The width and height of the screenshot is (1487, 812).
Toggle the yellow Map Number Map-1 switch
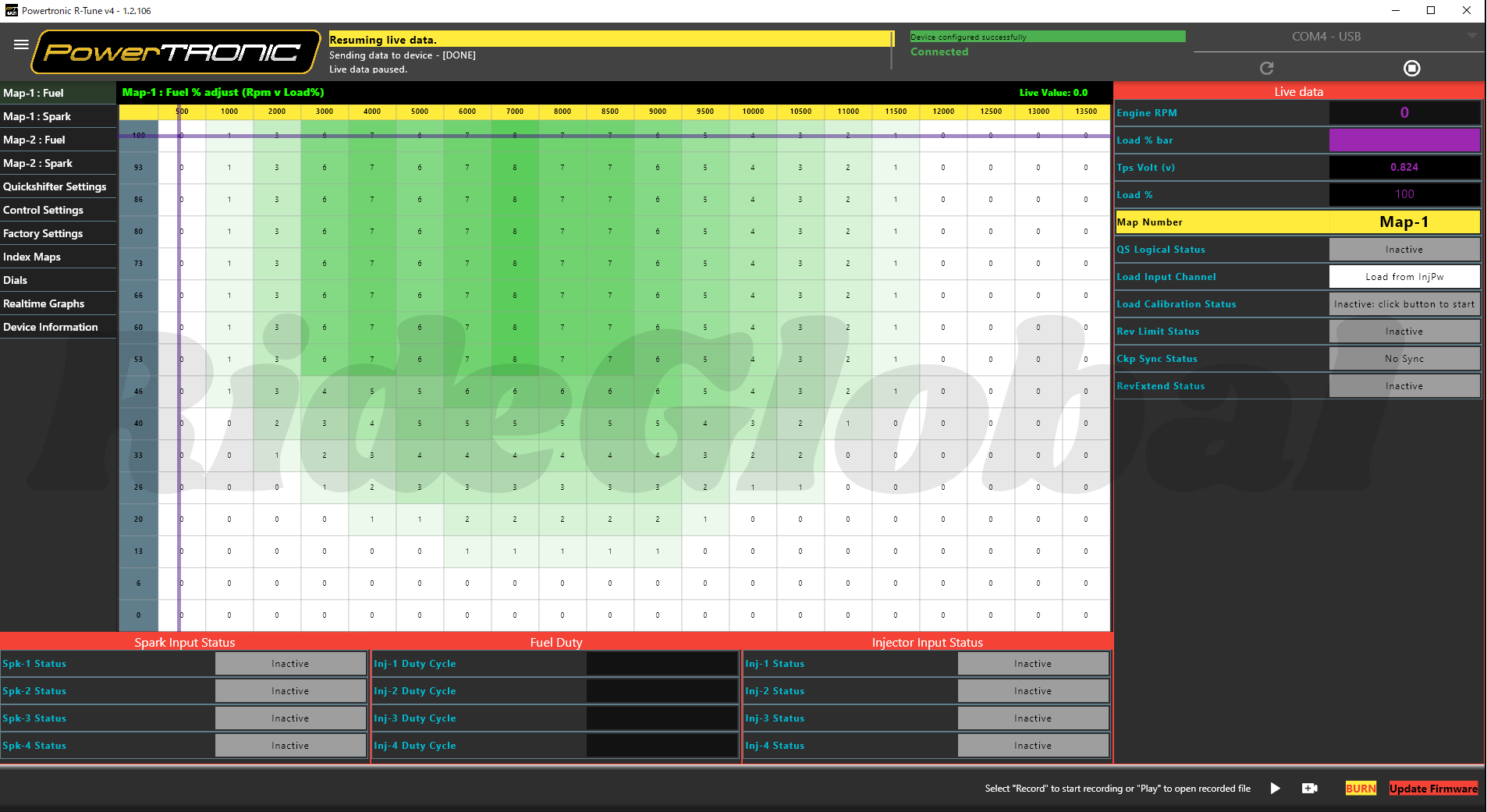coord(1404,222)
